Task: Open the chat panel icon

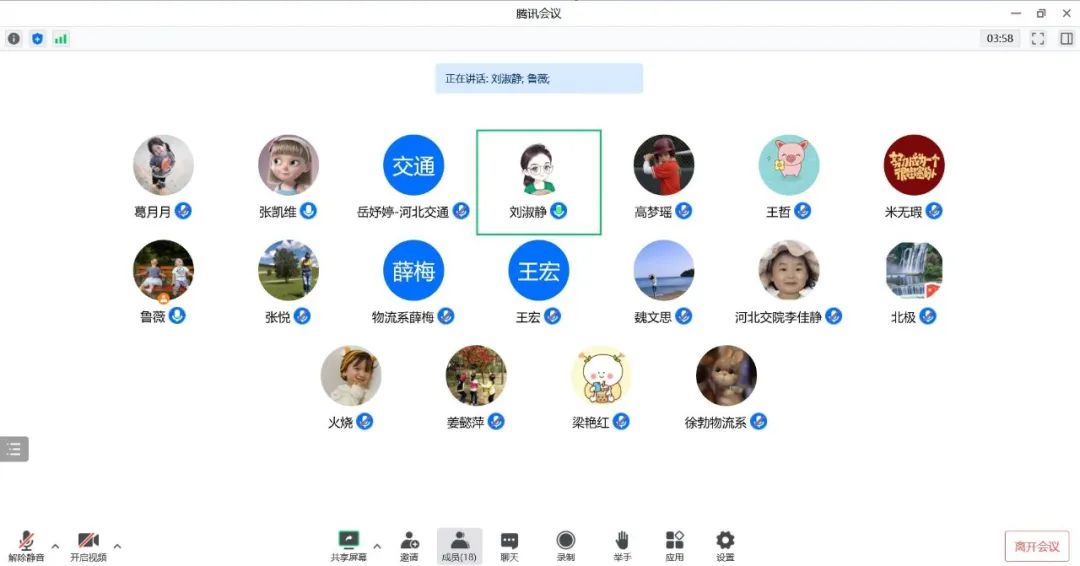Action: click(x=509, y=546)
